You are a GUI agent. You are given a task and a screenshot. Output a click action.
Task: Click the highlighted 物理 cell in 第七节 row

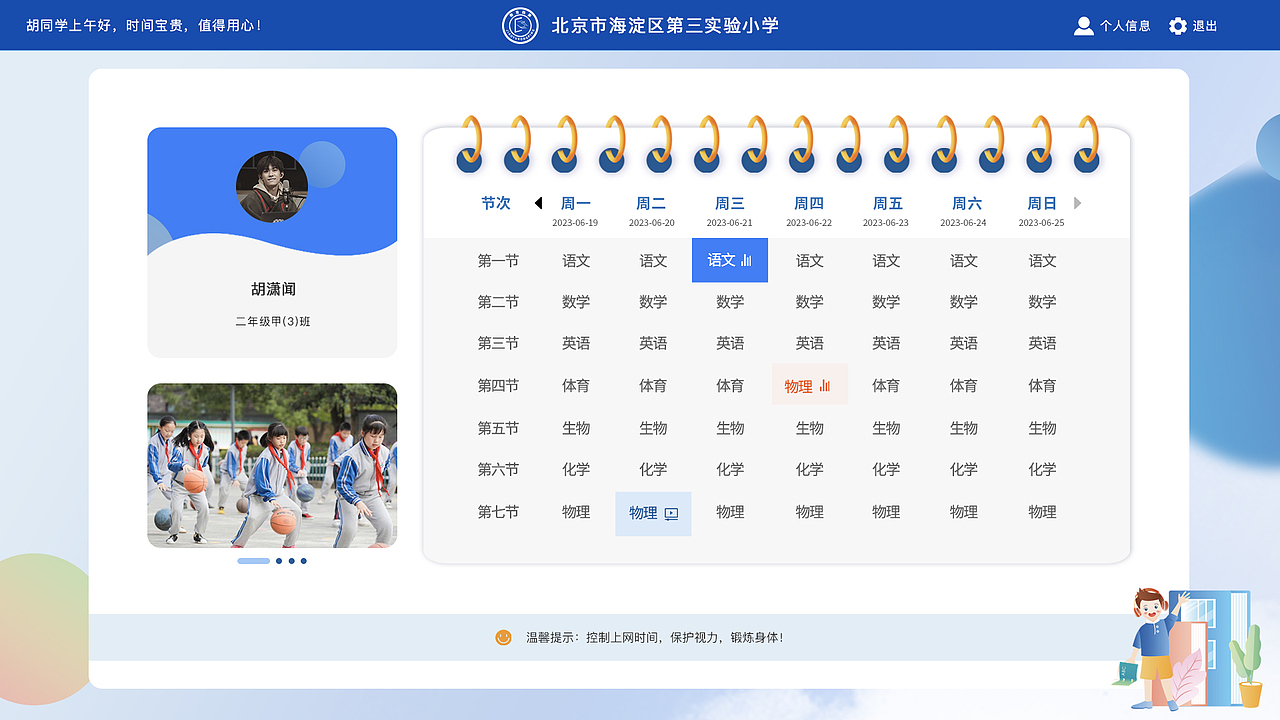pyautogui.click(x=653, y=513)
